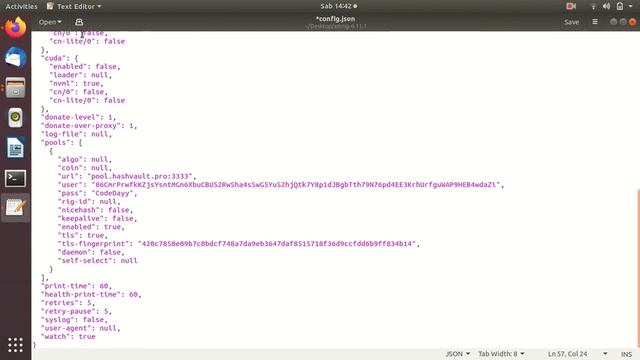
Task: Click the "nicehash": false line
Action: 95,210
